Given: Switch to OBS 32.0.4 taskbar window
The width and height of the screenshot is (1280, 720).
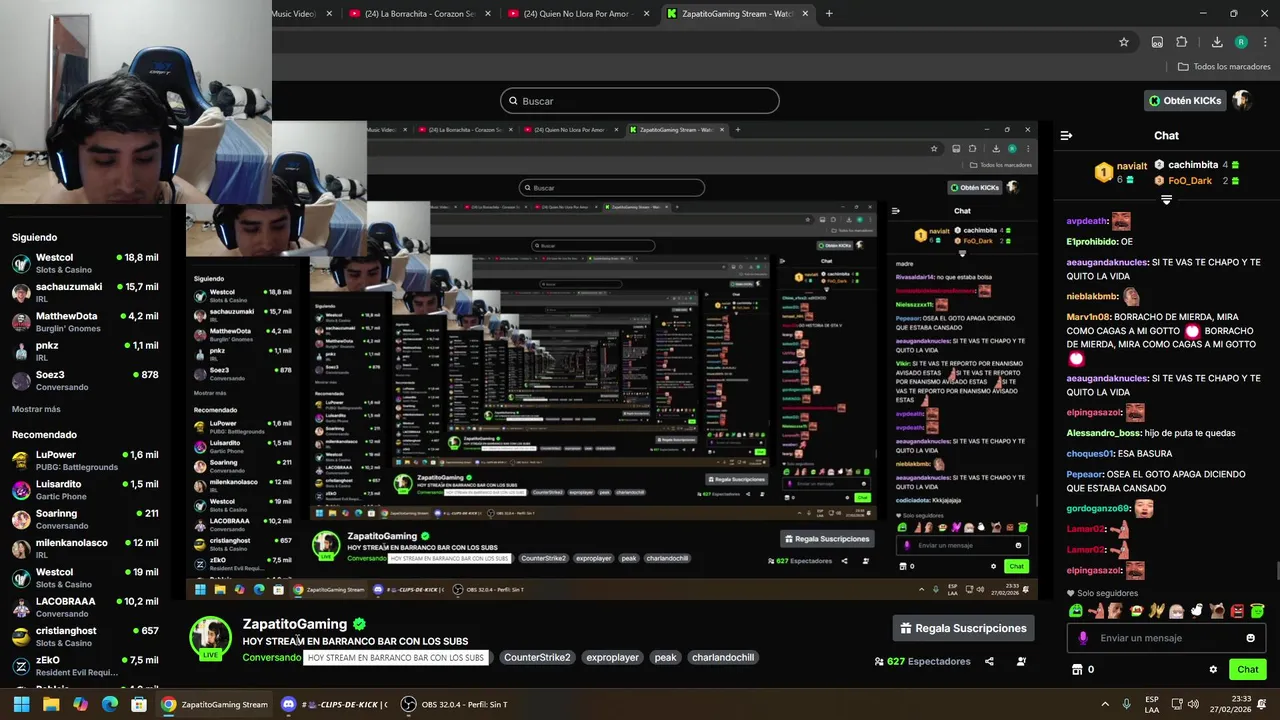Looking at the screenshot, I should pyautogui.click(x=454, y=704).
